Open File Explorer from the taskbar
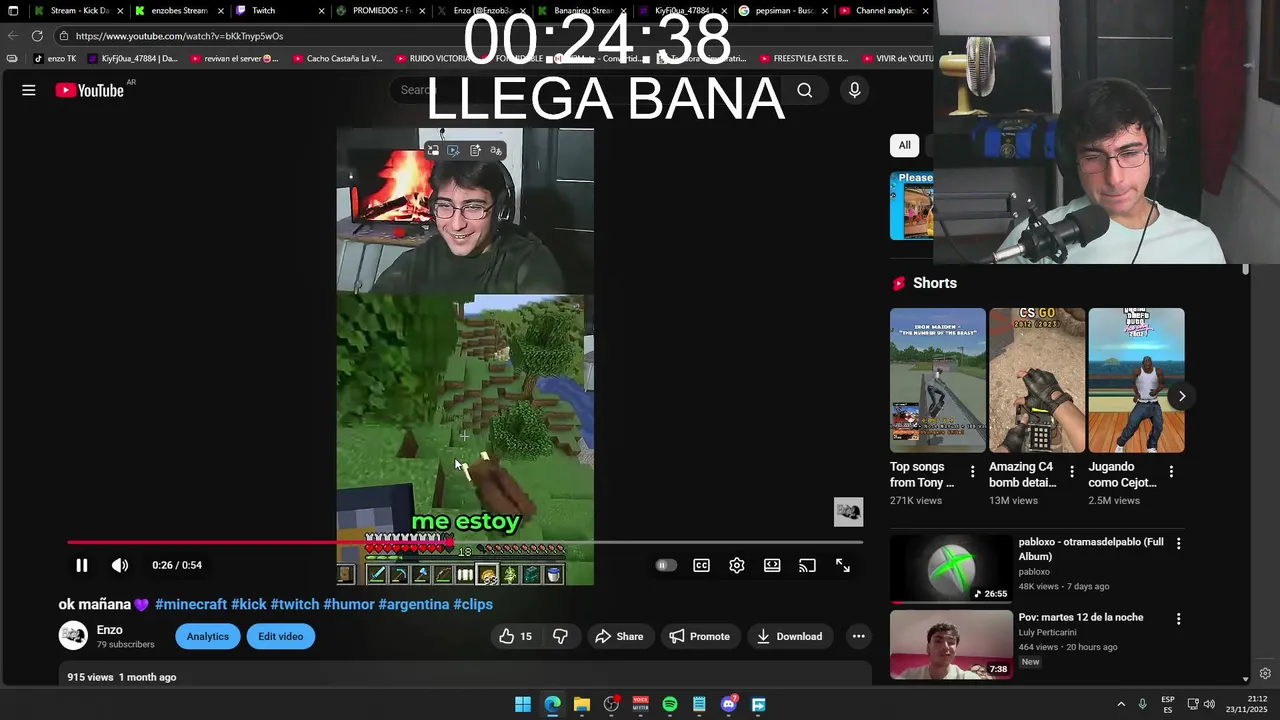Image resolution: width=1280 pixels, height=720 pixels. (x=582, y=704)
